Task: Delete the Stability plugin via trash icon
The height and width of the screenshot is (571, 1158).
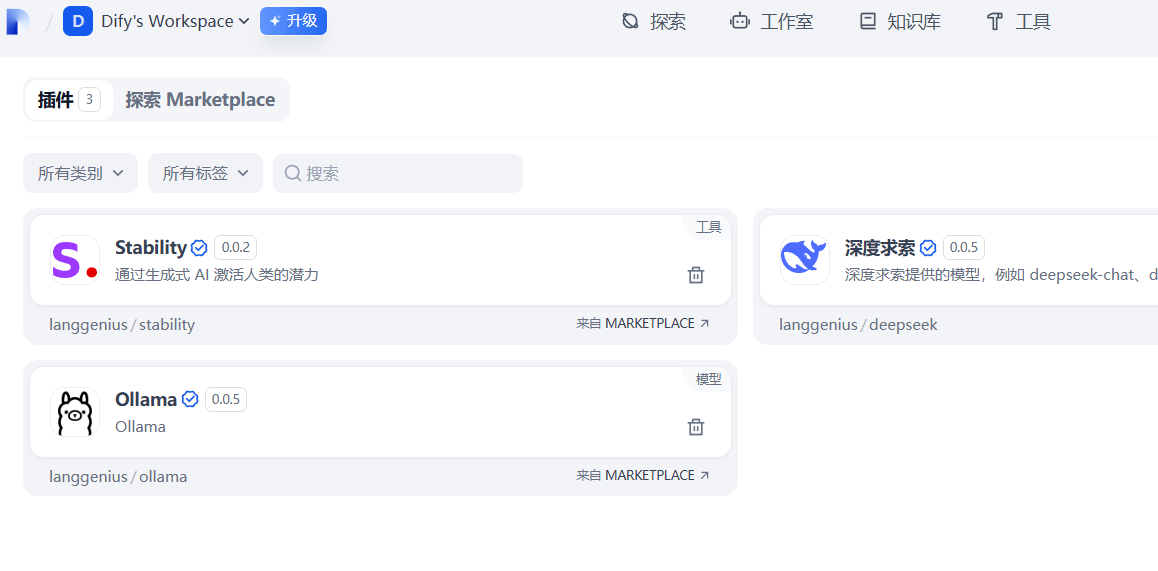Action: click(696, 275)
